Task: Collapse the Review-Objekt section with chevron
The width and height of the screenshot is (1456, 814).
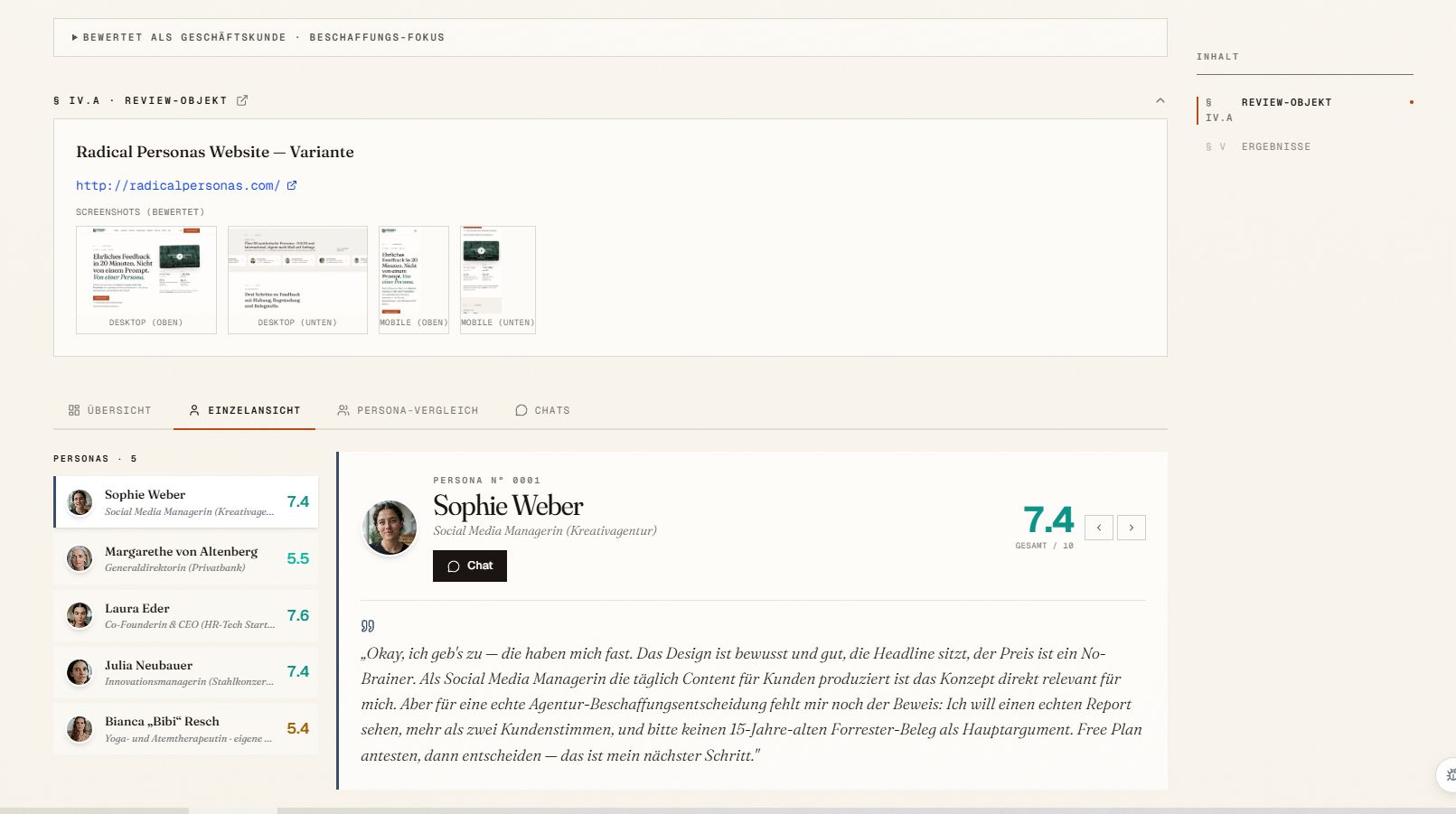Action: (x=1160, y=100)
